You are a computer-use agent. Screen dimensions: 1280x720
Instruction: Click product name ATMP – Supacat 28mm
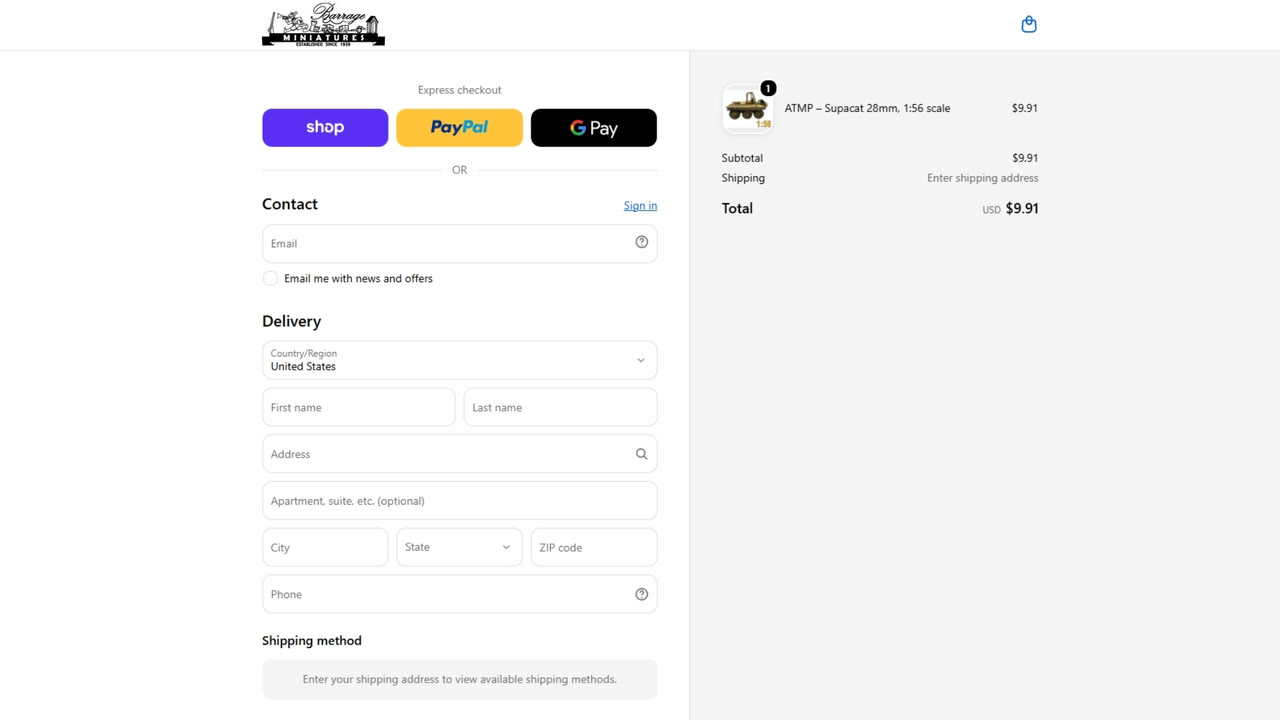(867, 108)
